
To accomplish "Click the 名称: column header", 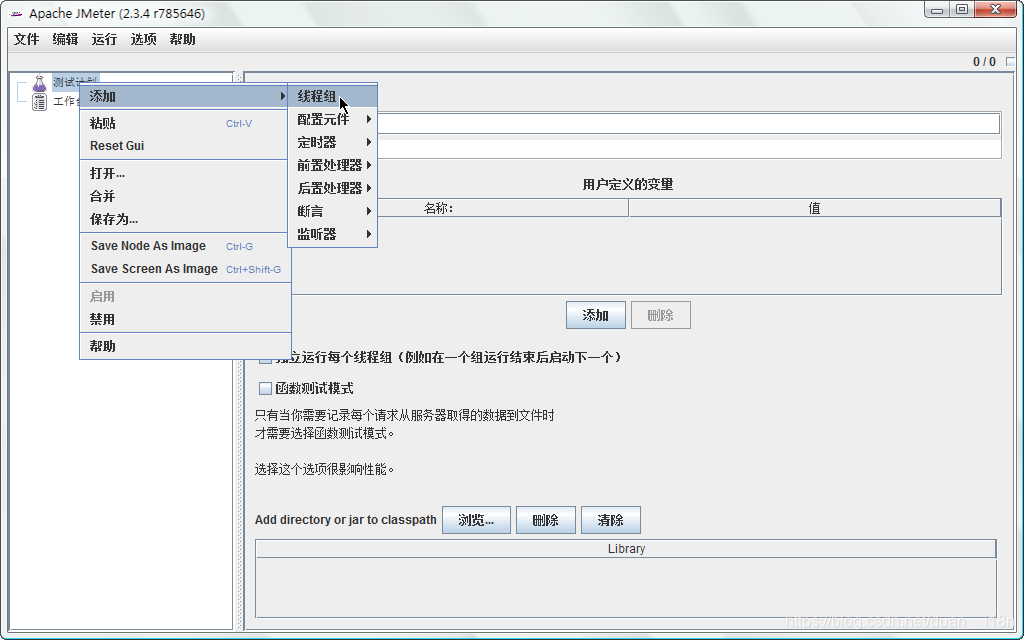I will (438, 208).
